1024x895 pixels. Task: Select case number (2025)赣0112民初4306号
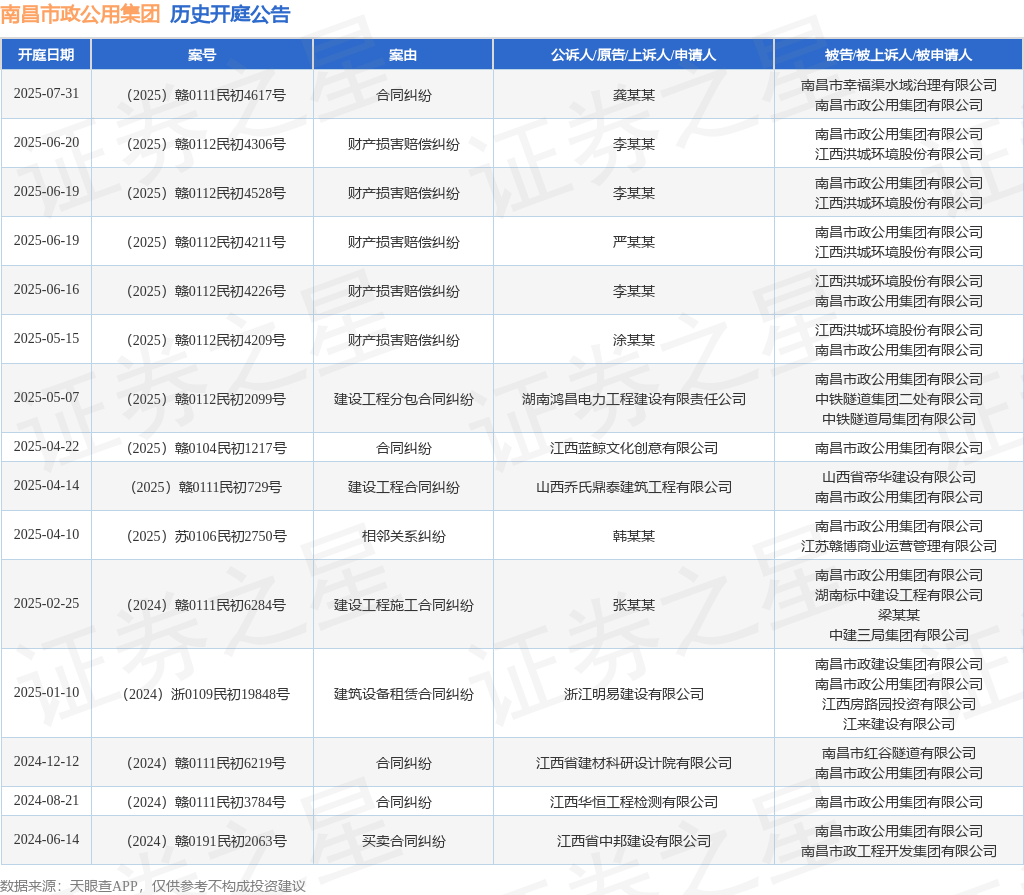click(x=206, y=144)
